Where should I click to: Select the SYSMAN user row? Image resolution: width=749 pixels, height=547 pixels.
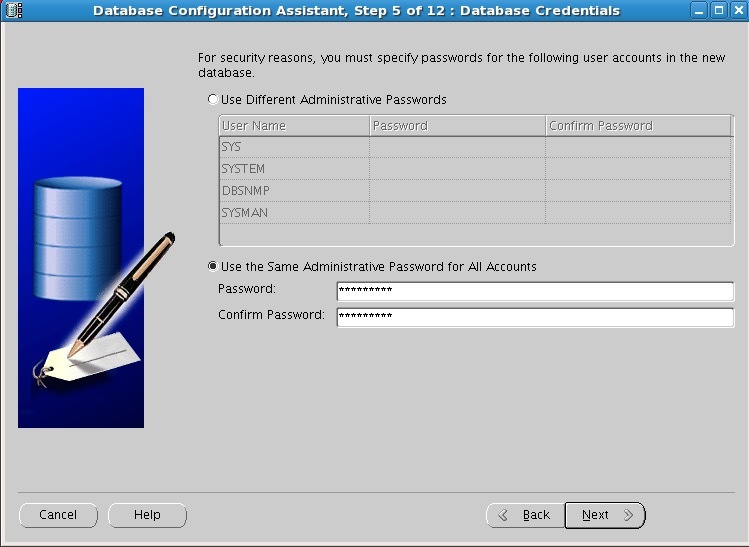click(x=475, y=213)
